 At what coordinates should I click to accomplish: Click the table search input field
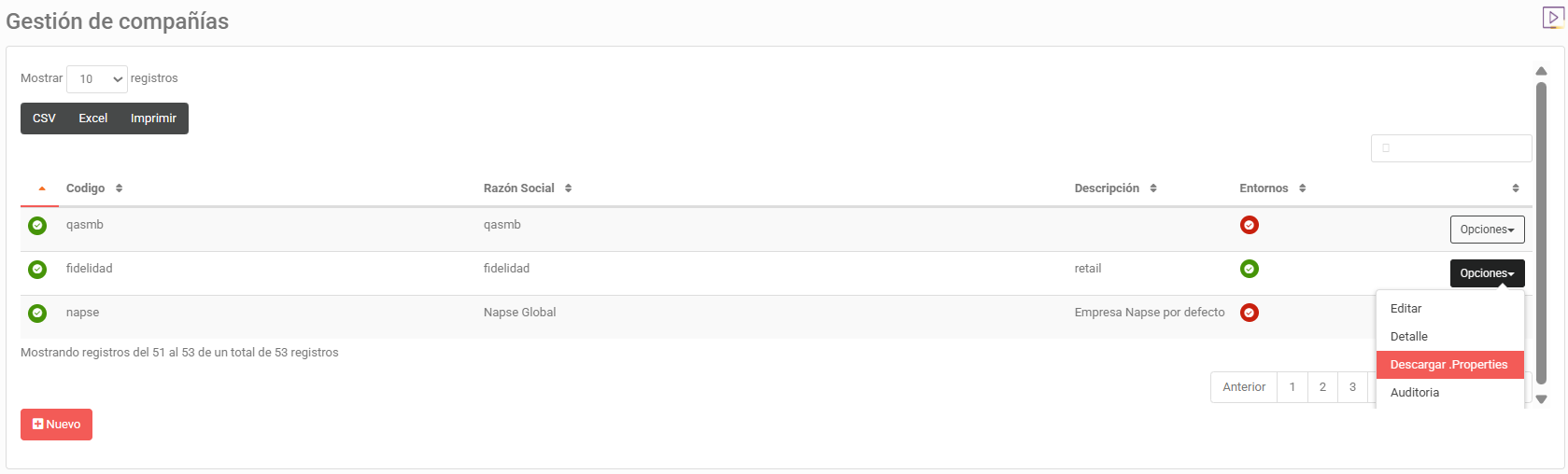[x=1451, y=148]
